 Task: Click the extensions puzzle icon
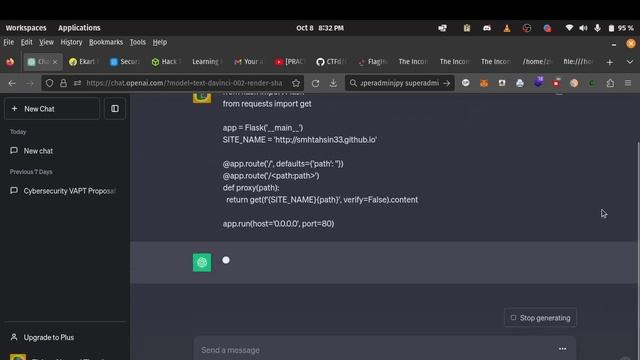tap(610, 83)
